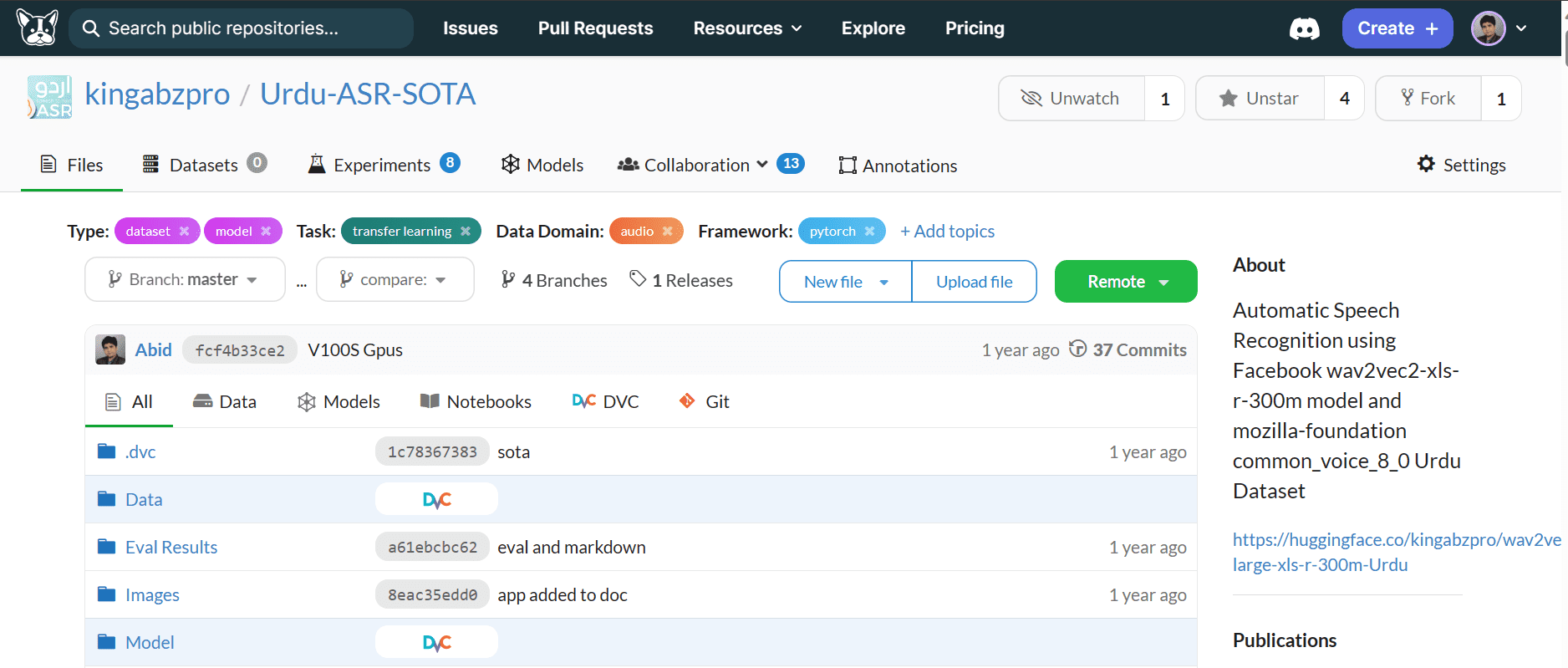Open the Discord icon link
The height and width of the screenshot is (668, 1568).
[1304, 28]
